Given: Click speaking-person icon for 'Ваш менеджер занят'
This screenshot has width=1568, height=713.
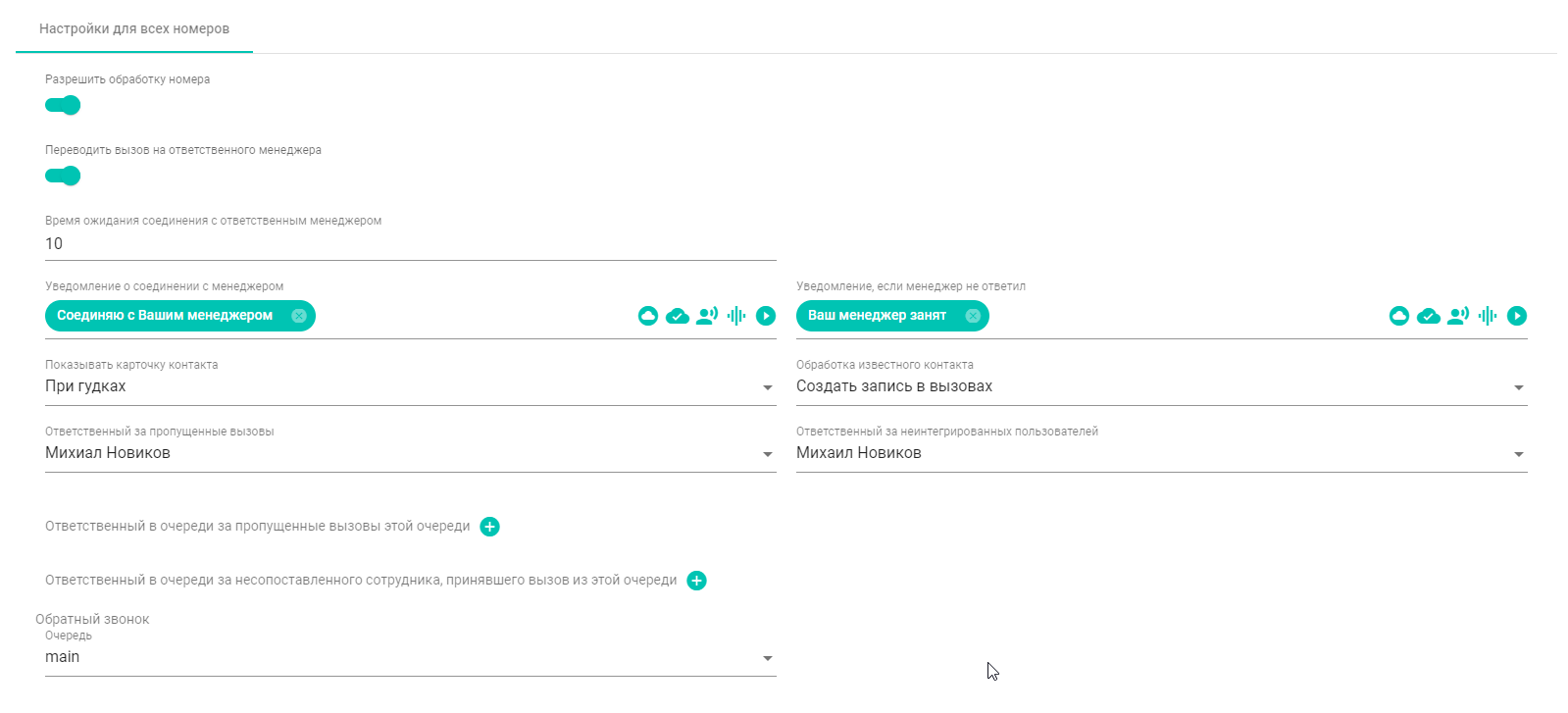Looking at the screenshot, I should click(x=1458, y=316).
